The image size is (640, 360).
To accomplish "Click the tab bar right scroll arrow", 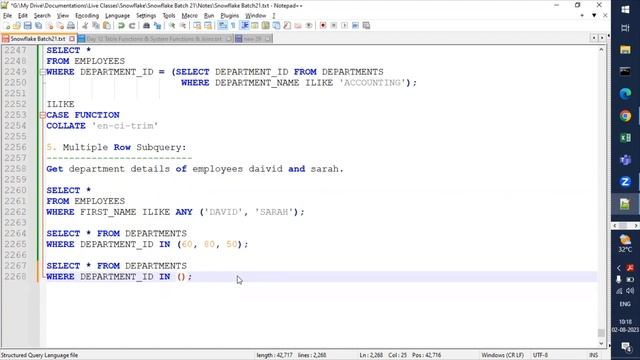I will [602, 38].
